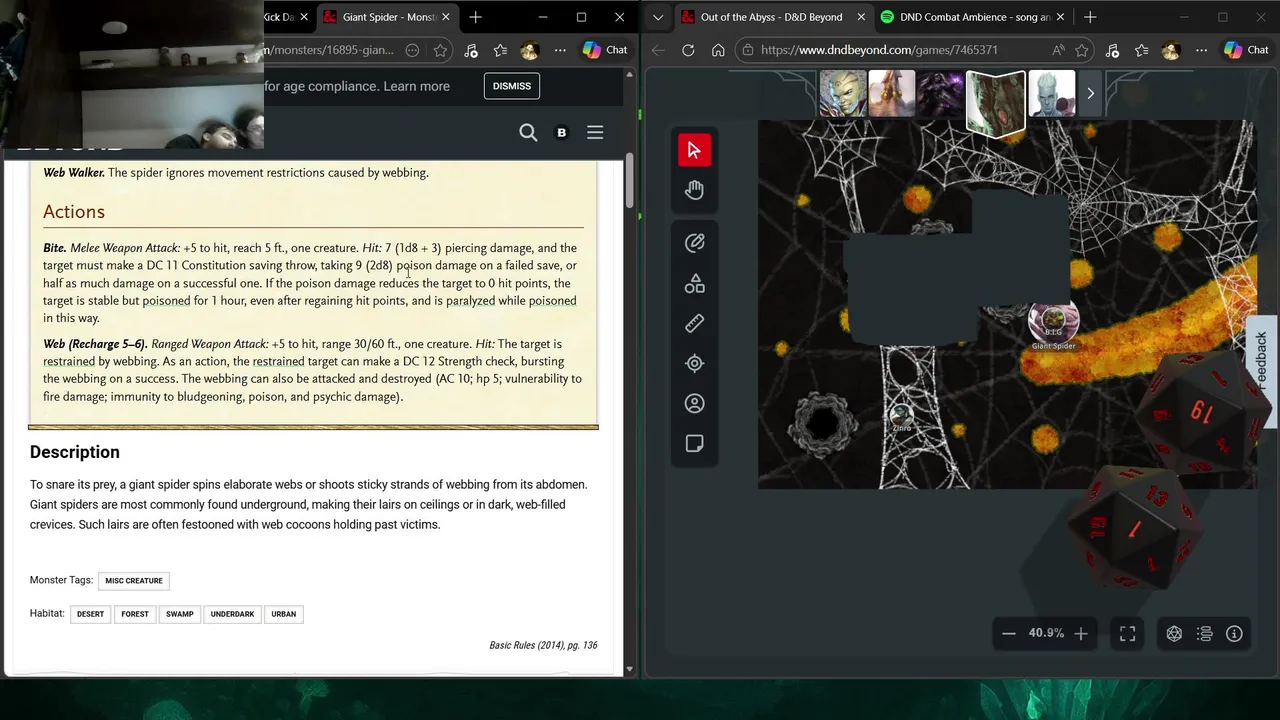Zoom out the map with minus
This screenshot has width=1280, height=720.
click(1009, 633)
